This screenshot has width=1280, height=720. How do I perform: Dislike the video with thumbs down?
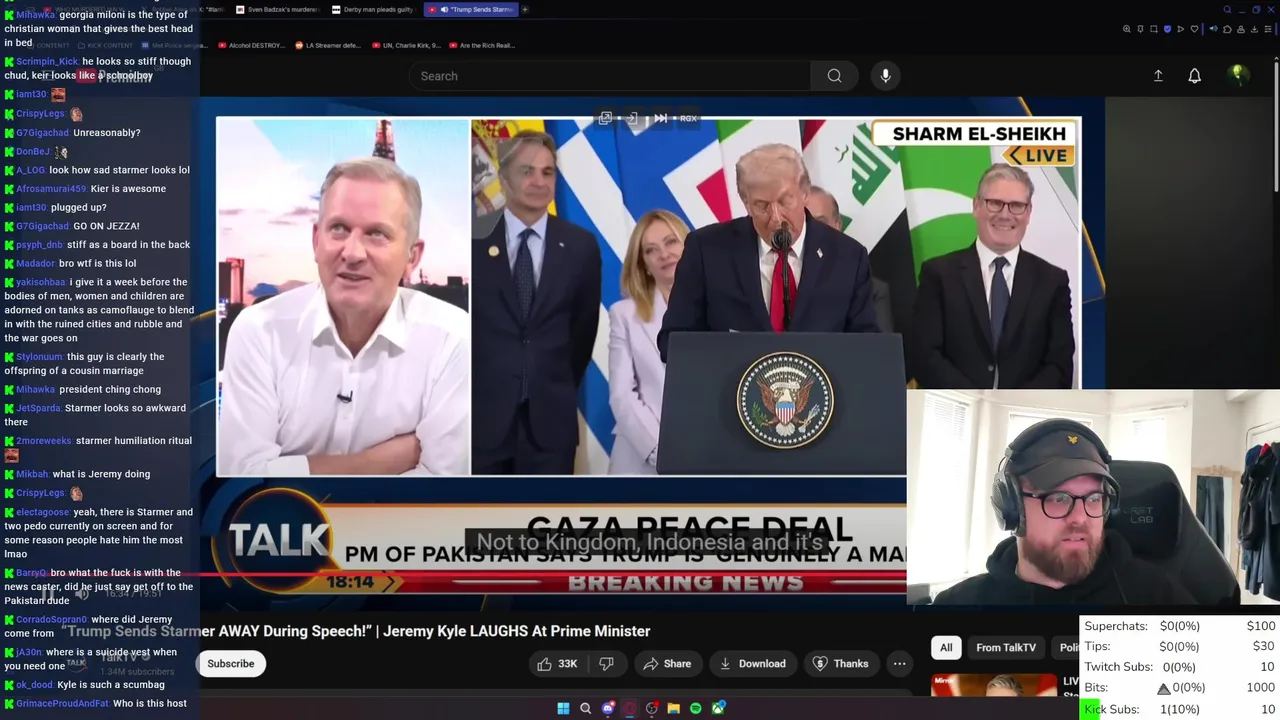(x=606, y=664)
